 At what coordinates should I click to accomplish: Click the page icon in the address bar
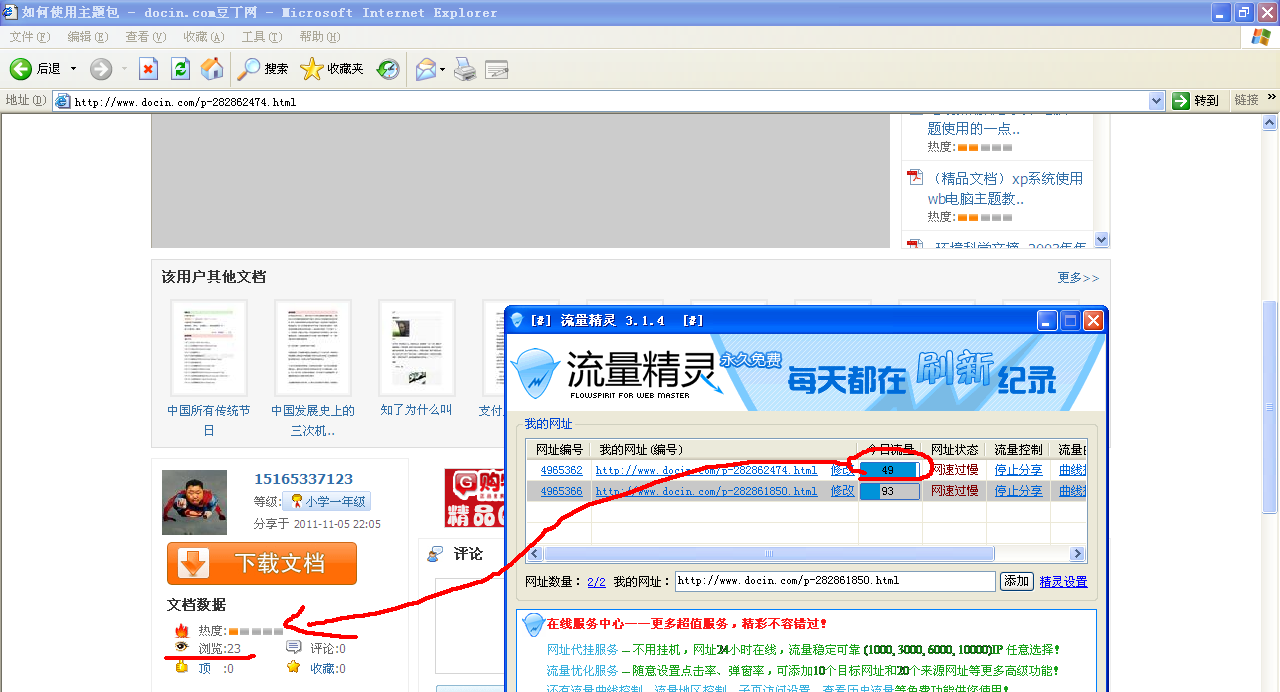pyautogui.click(x=63, y=101)
